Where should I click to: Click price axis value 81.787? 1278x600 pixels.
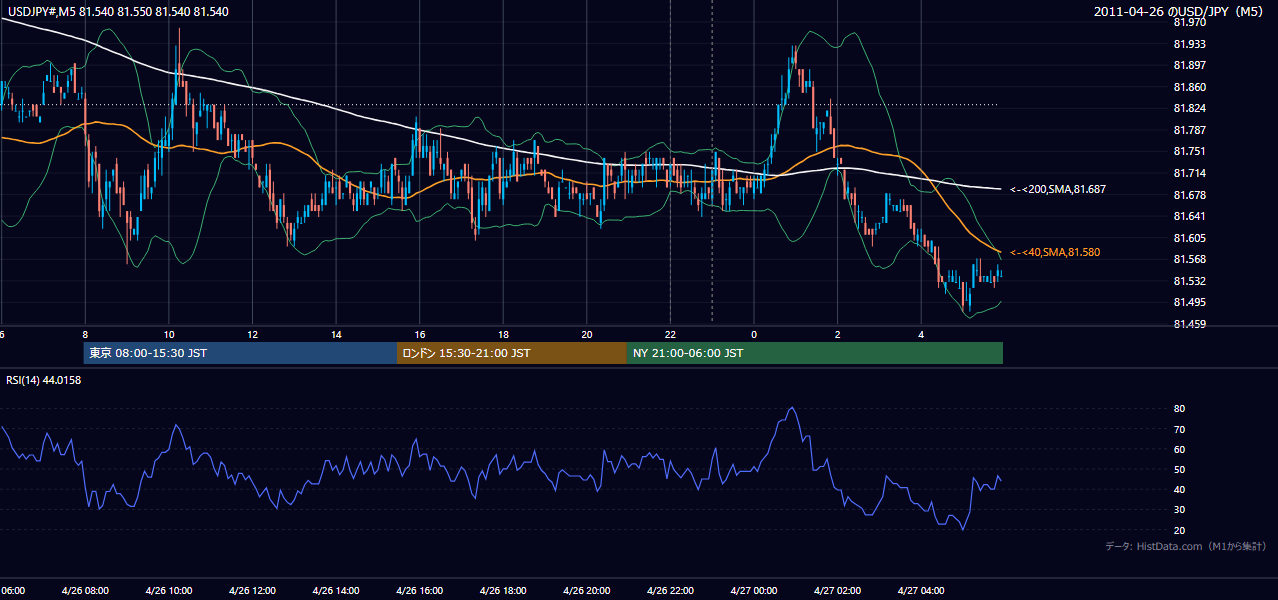pos(1189,130)
